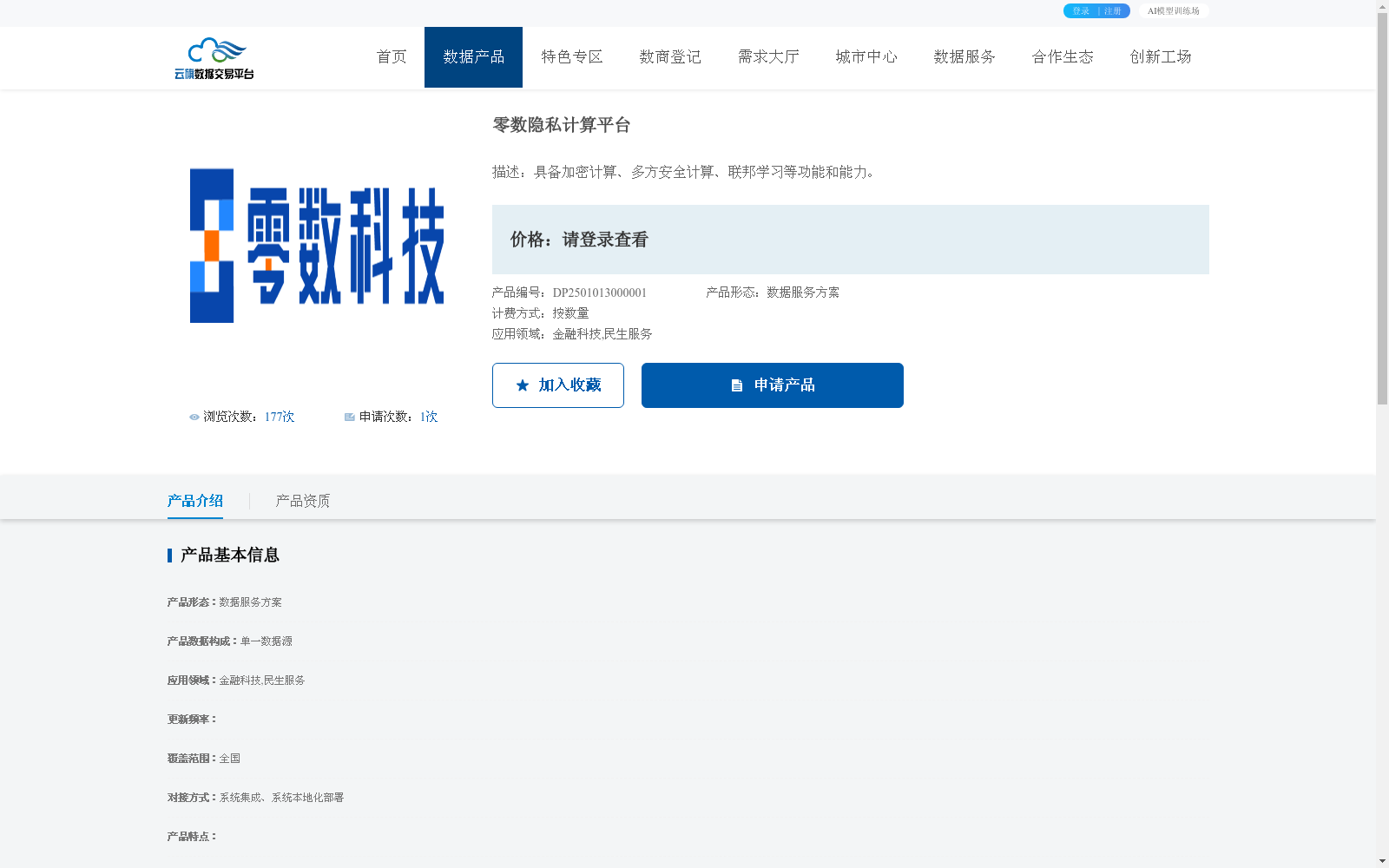Viewport: 1389px width, 868px height.
Task: Click the description text starting 描述：具备加密计算
Action: coord(687,172)
